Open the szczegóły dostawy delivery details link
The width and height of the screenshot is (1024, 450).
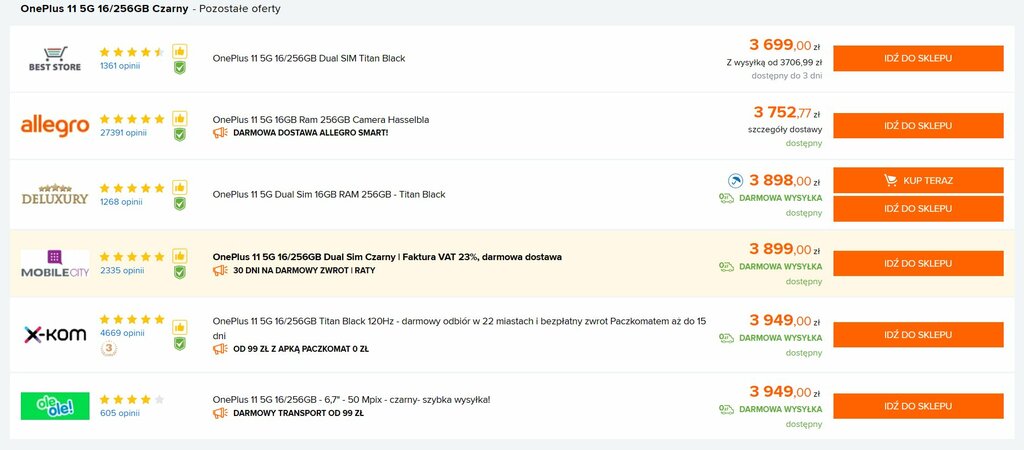(x=785, y=129)
